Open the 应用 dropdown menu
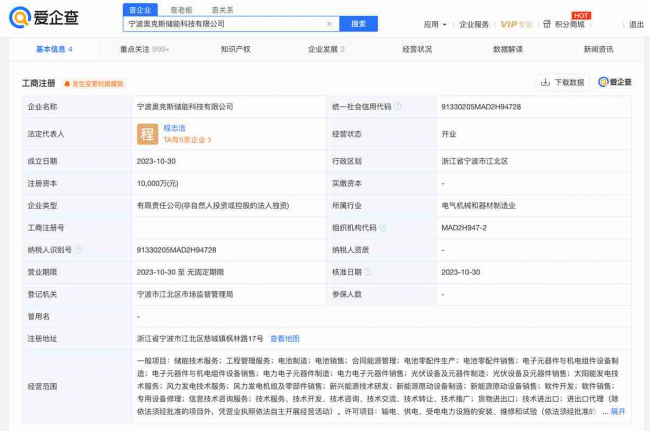Image resolution: width=650 pixels, height=431 pixels. pyautogui.click(x=435, y=24)
